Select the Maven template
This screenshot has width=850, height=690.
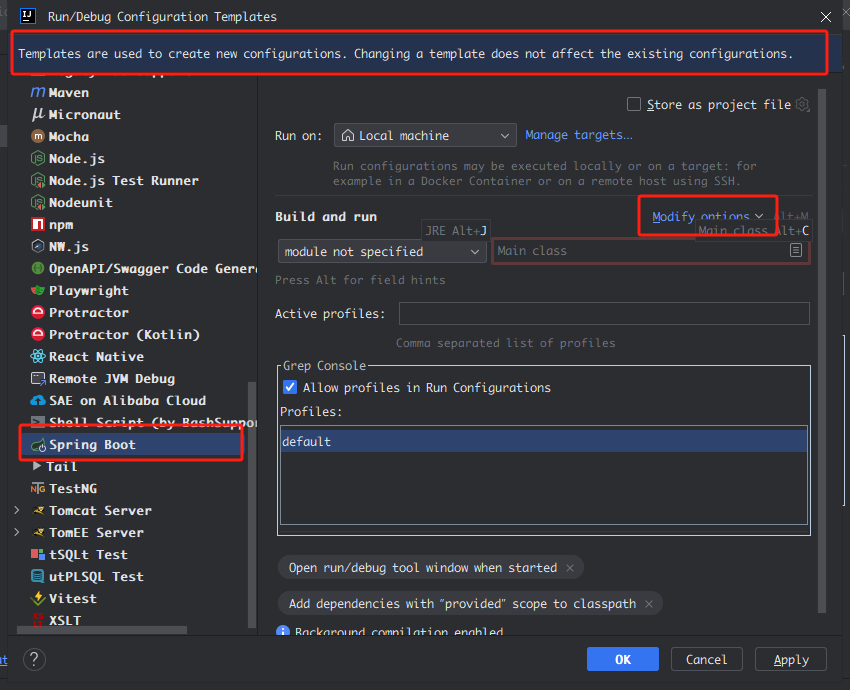[68, 93]
